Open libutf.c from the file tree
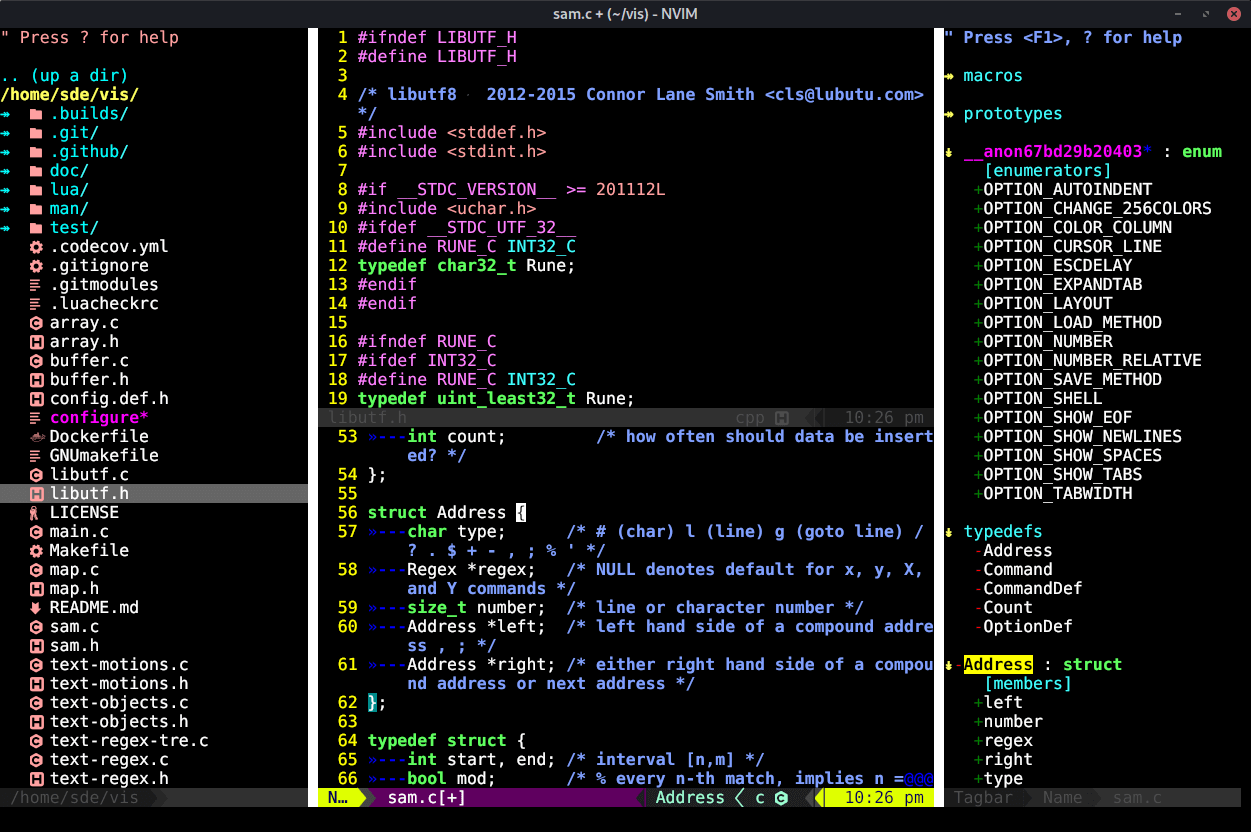 tap(89, 475)
